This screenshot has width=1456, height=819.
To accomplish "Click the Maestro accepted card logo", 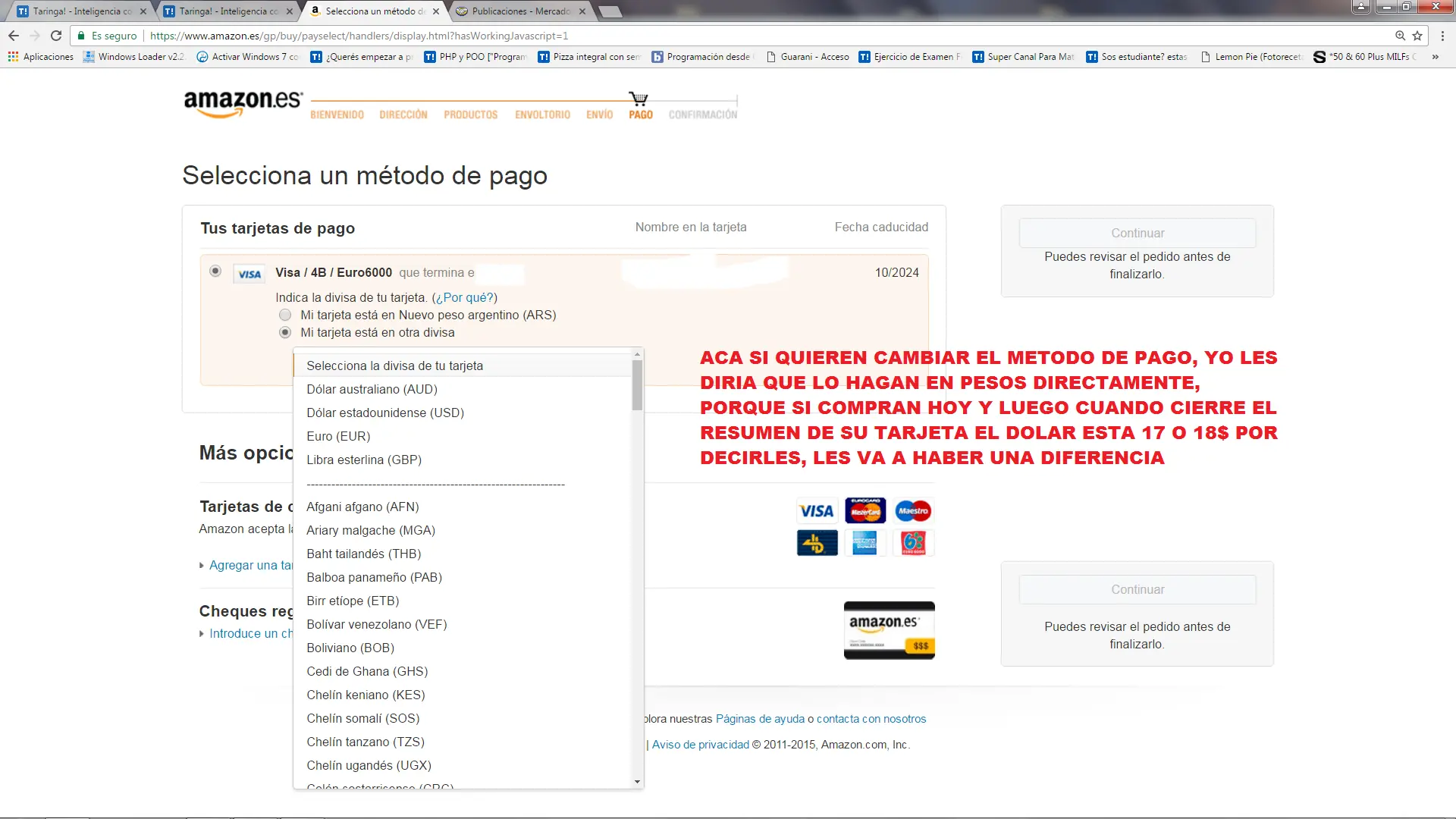I will click(x=913, y=511).
